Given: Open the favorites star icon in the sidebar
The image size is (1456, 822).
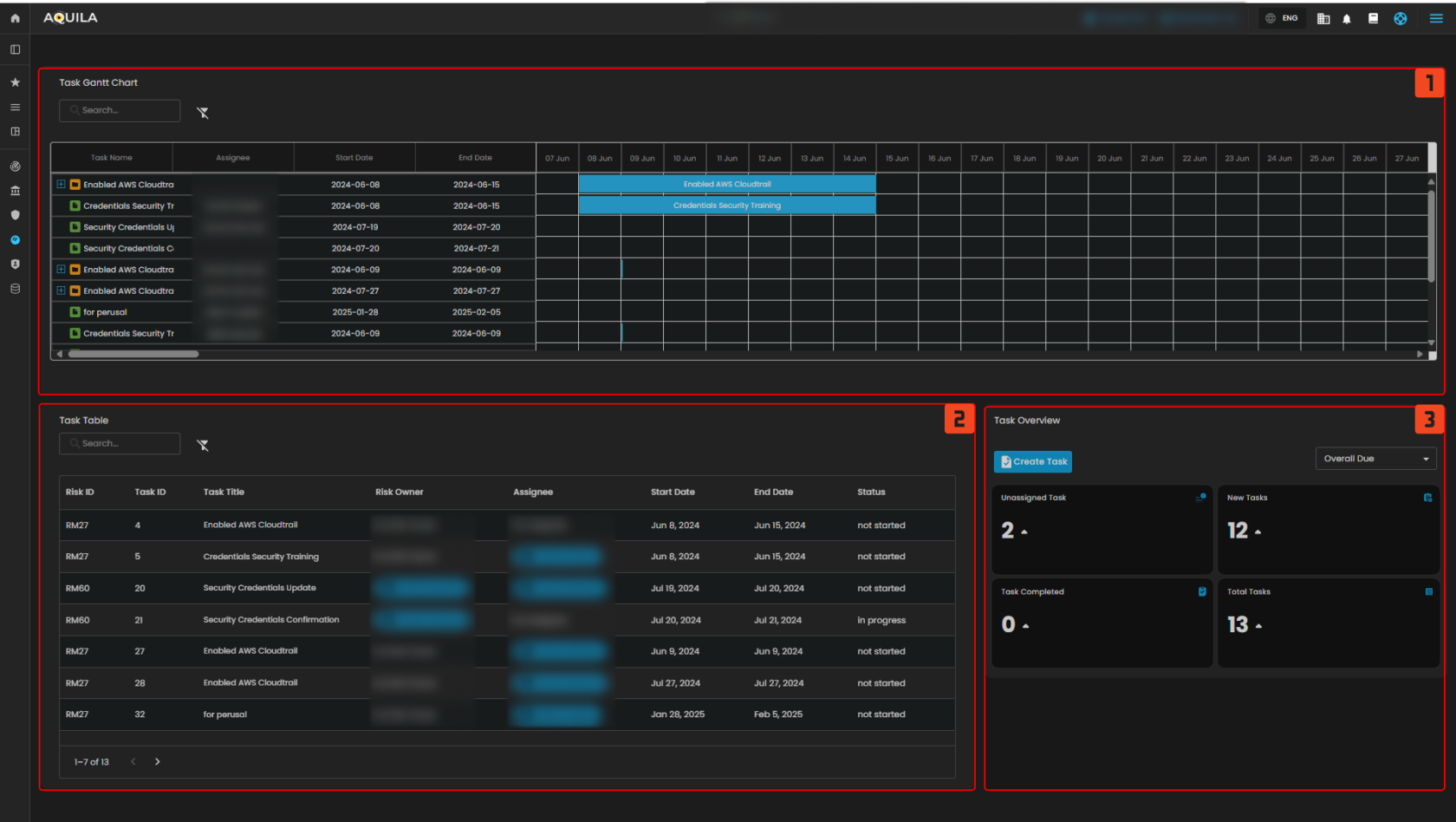Looking at the screenshot, I should 15,82.
